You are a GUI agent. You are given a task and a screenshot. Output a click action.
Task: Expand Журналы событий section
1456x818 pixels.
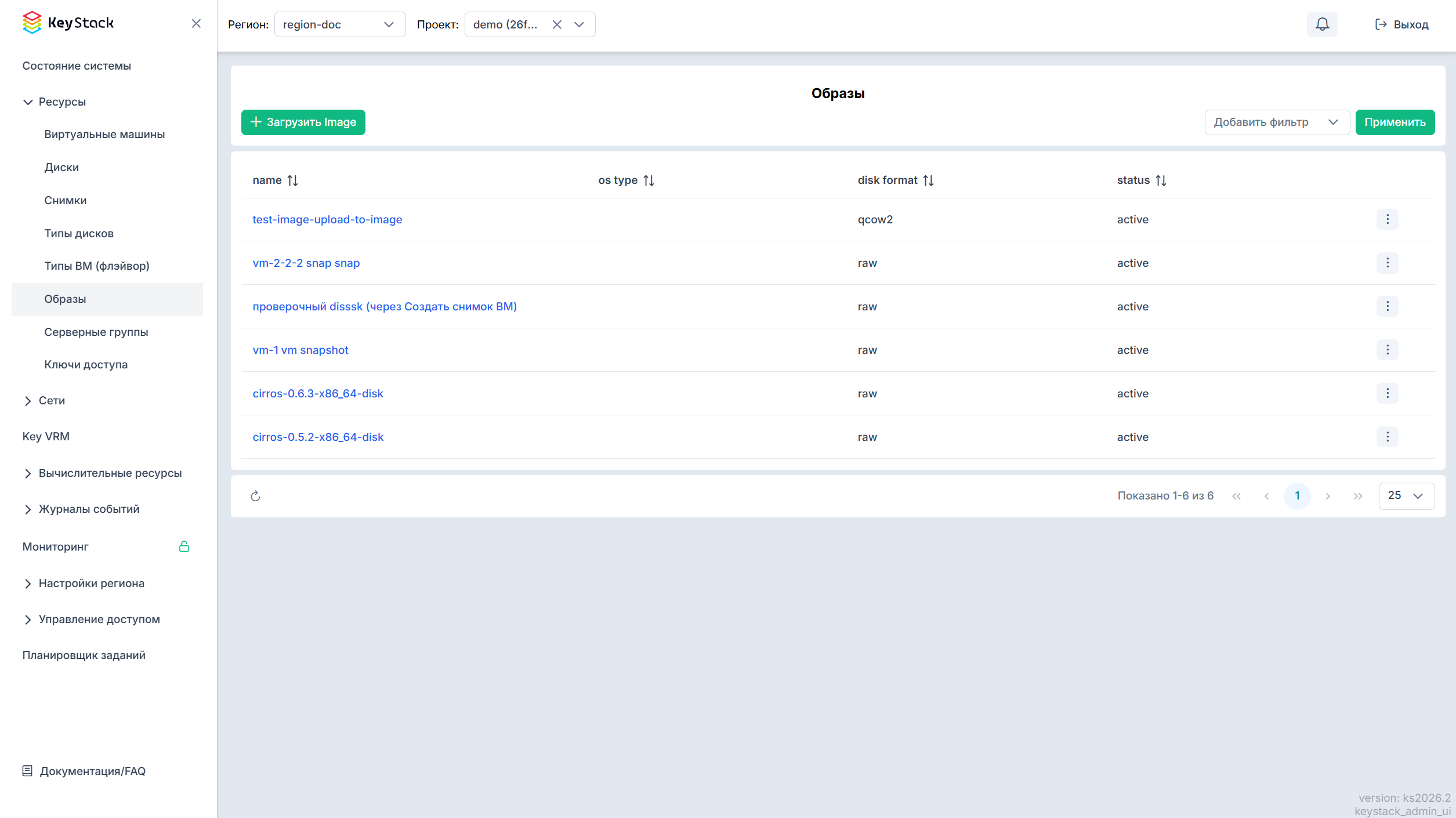(x=81, y=509)
